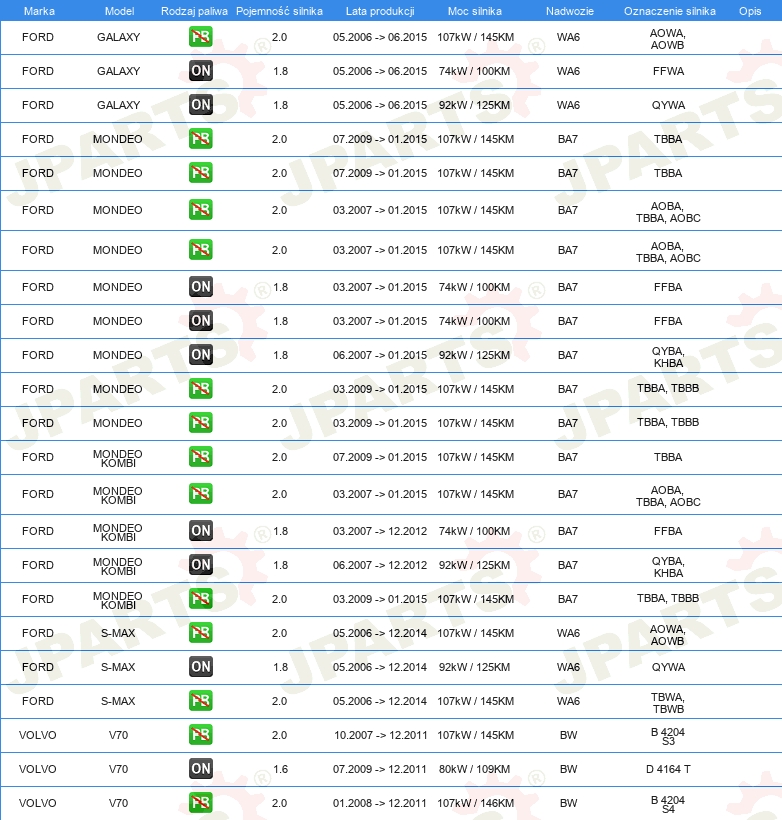Image resolution: width=782 pixels, height=820 pixels.
Task: Click the 80kW / 109KM power value
Action: [474, 769]
